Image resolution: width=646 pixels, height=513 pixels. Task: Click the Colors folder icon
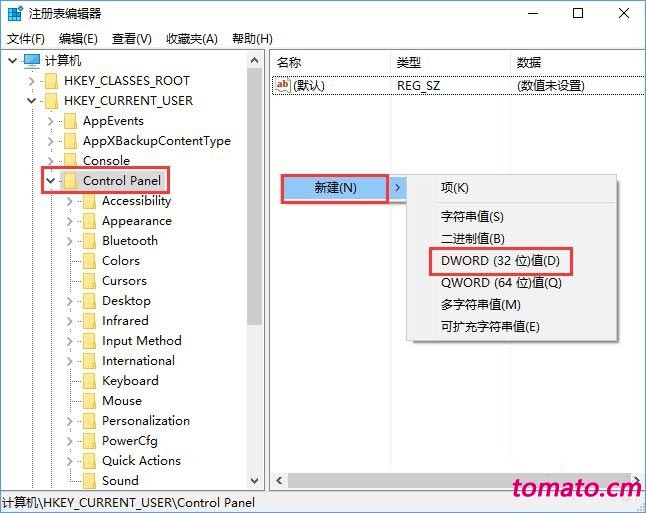[89, 261]
